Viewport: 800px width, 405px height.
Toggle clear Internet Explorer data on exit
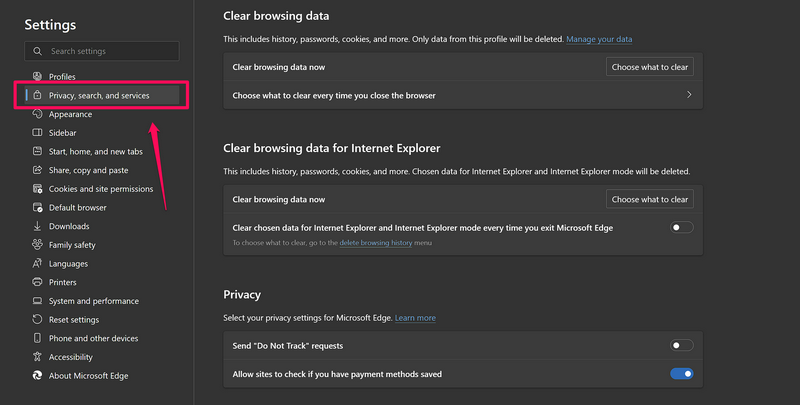[x=681, y=228]
